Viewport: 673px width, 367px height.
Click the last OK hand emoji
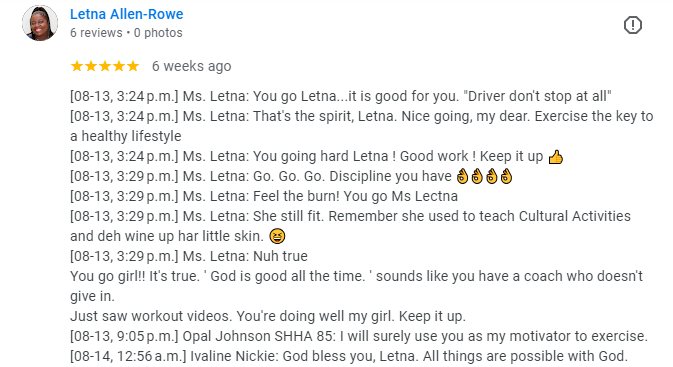[506, 176]
